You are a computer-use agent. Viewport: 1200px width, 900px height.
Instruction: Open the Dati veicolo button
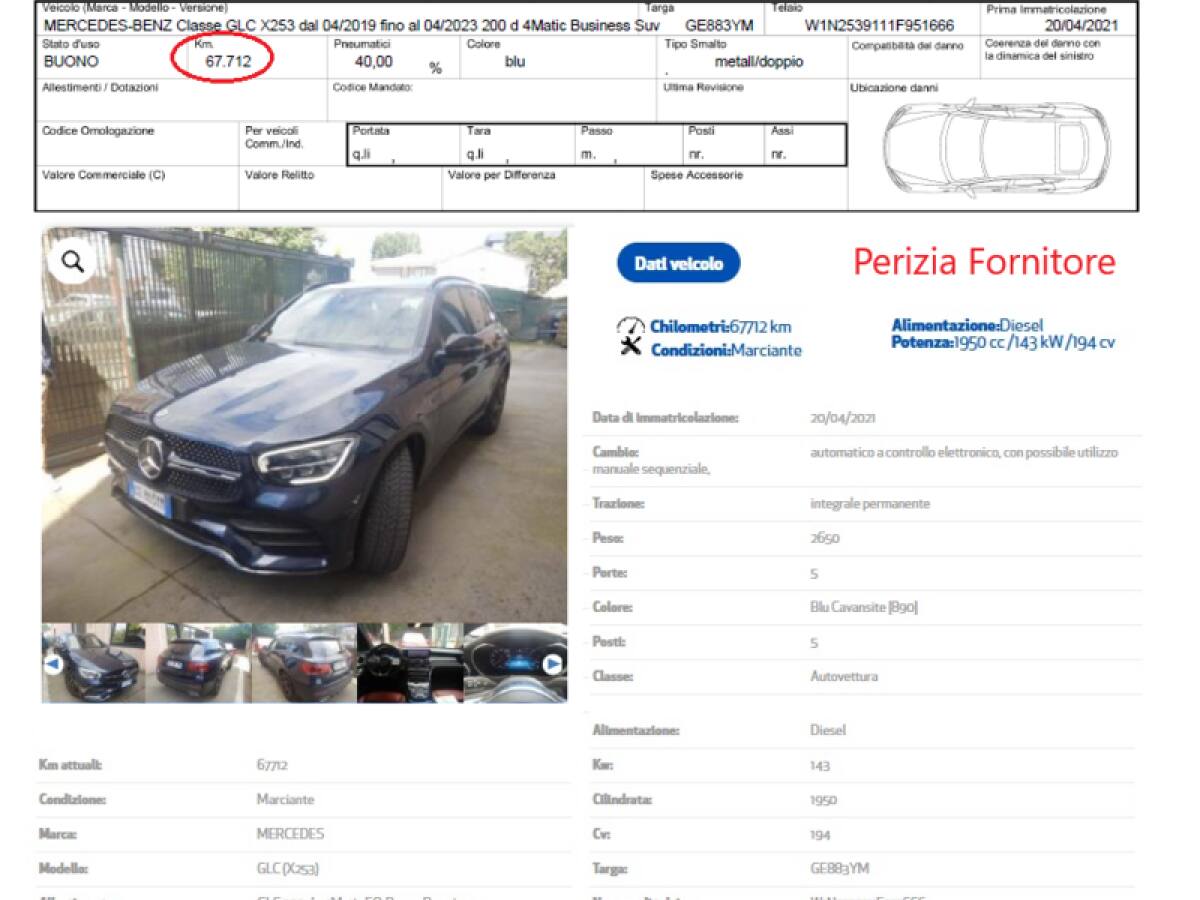678,263
